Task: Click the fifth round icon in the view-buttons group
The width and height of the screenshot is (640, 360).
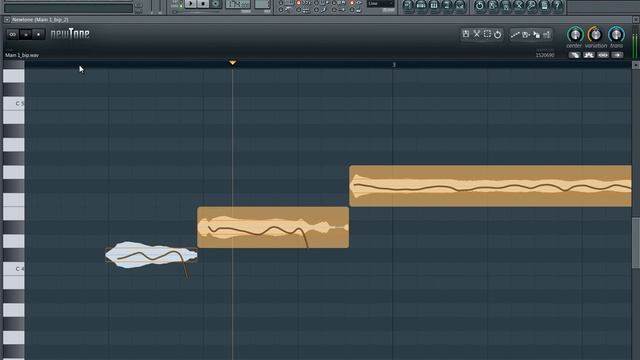Action: click(x=460, y=5)
